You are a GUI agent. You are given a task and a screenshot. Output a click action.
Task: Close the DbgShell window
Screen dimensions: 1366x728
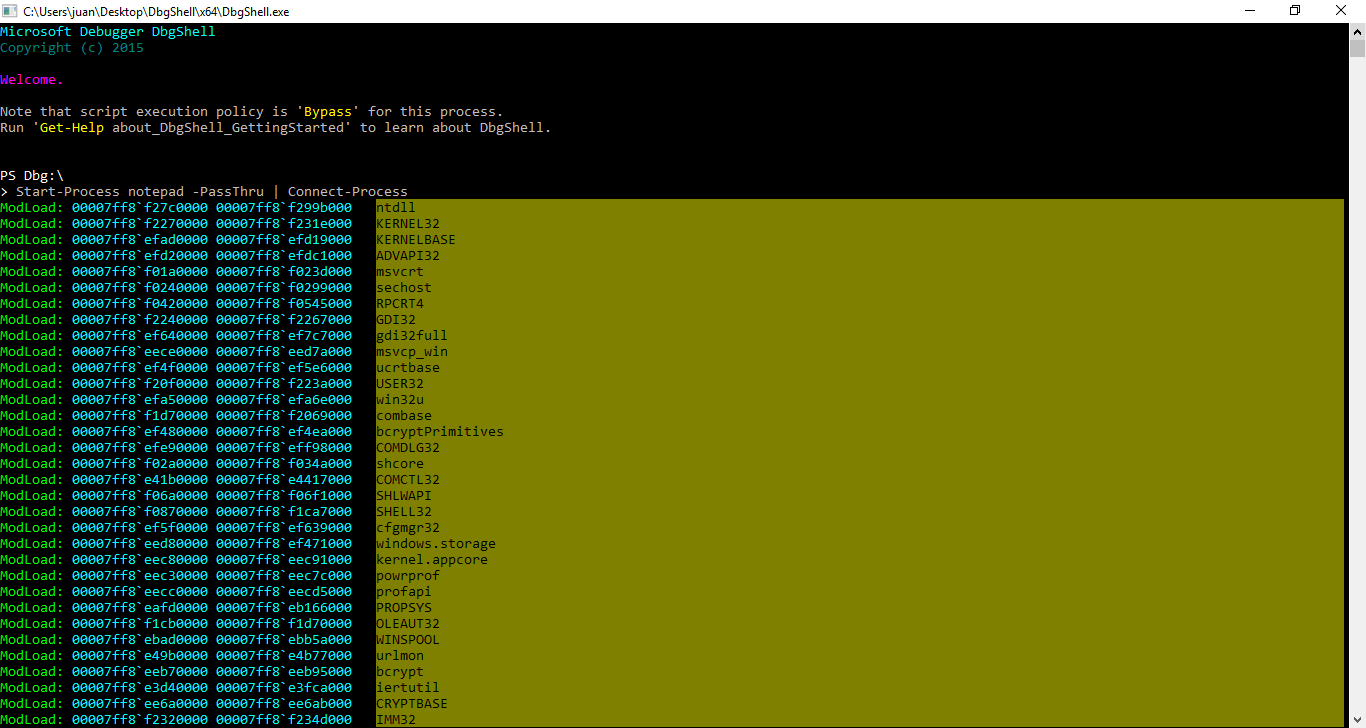pos(1341,11)
